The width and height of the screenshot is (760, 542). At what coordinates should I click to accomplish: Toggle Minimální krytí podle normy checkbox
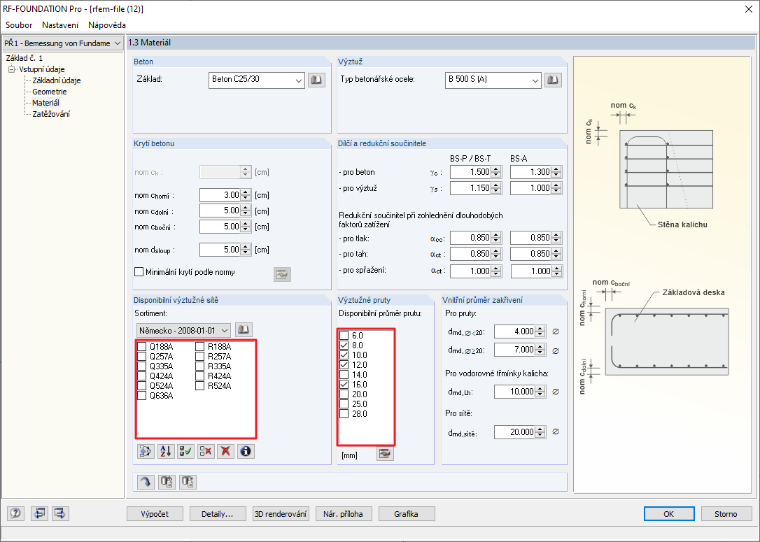pyautogui.click(x=139, y=272)
